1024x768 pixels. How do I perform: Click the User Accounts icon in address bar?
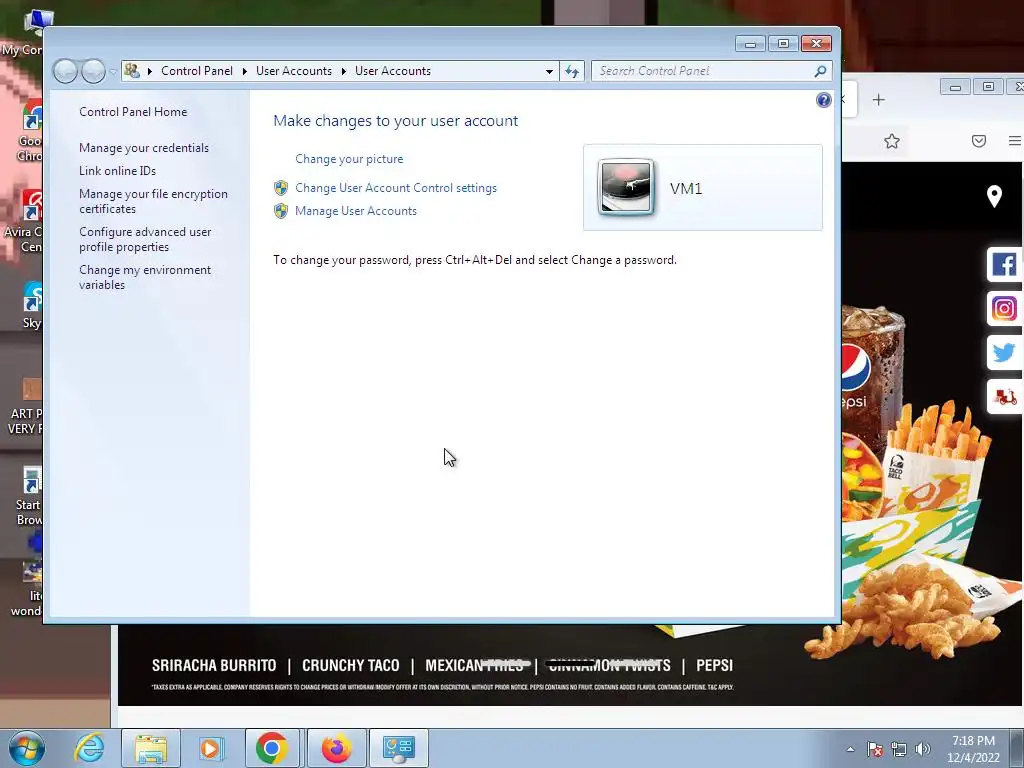132,71
